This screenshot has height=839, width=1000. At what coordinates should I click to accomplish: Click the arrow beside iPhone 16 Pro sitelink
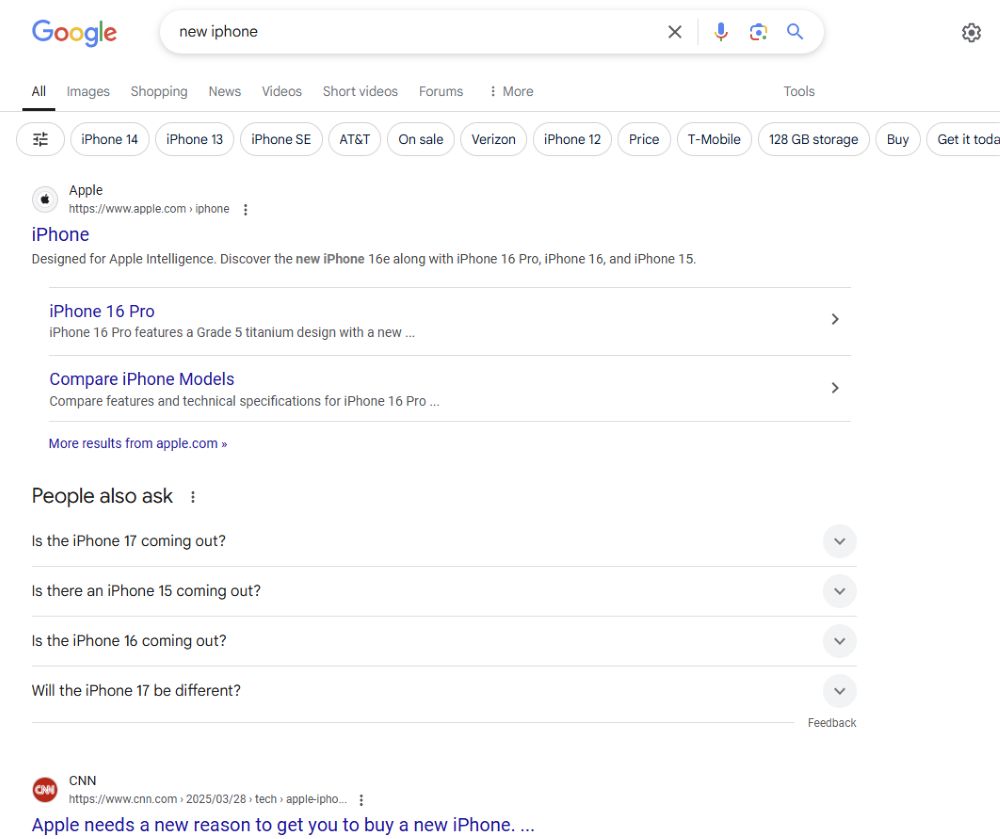click(x=835, y=319)
